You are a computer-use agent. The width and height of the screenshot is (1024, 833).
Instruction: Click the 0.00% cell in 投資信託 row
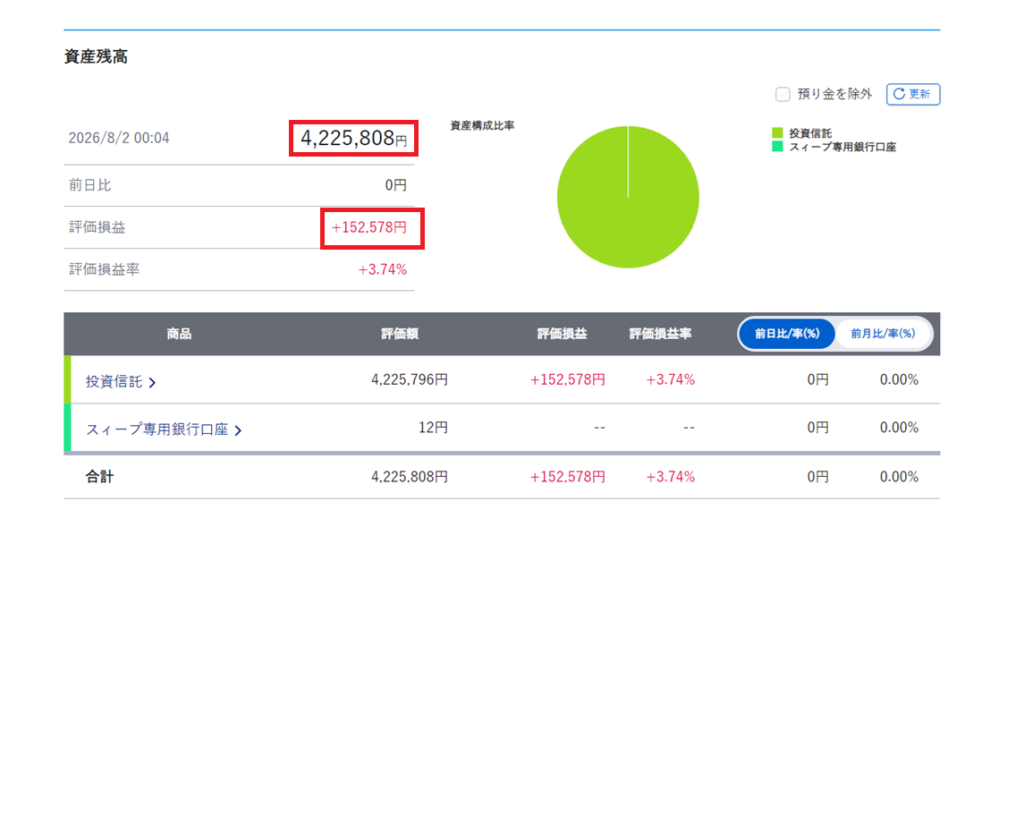(x=899, y=380)
